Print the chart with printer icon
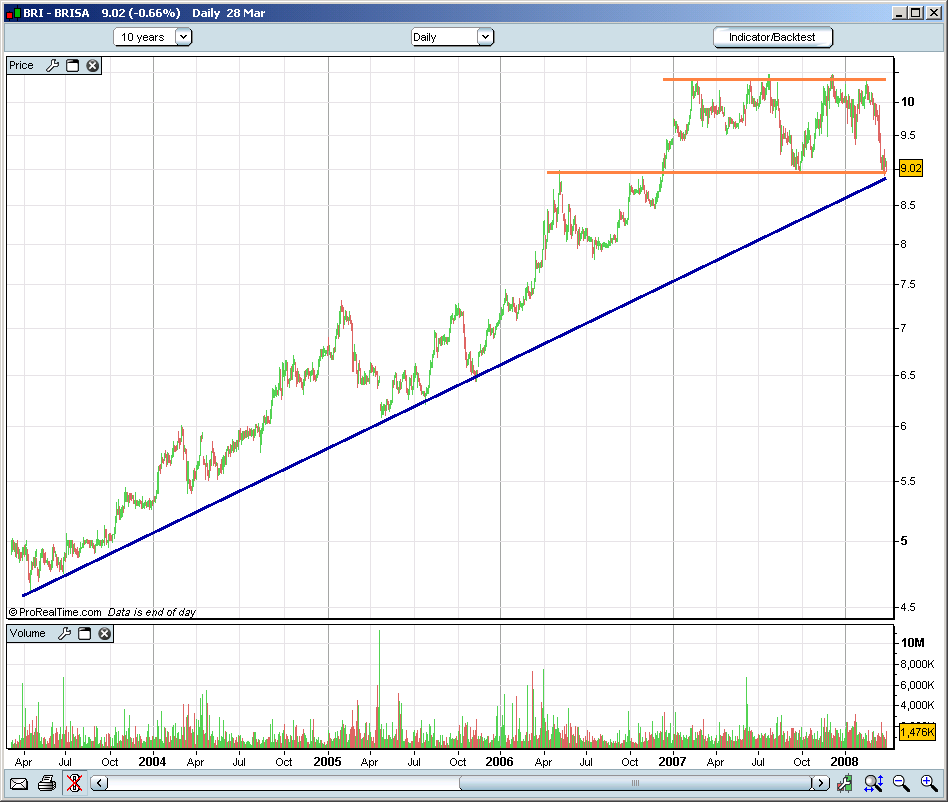The image size is (948, 802). 47,784
